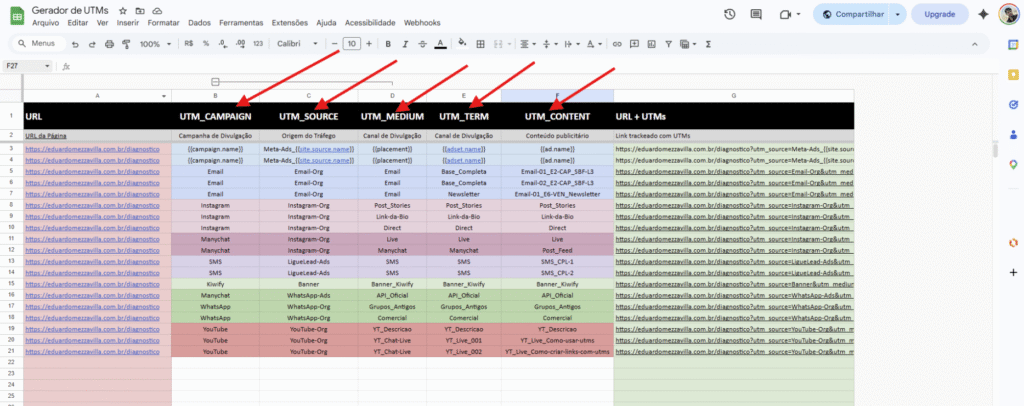Toggle bold formatting

click(x=388, y=44)
